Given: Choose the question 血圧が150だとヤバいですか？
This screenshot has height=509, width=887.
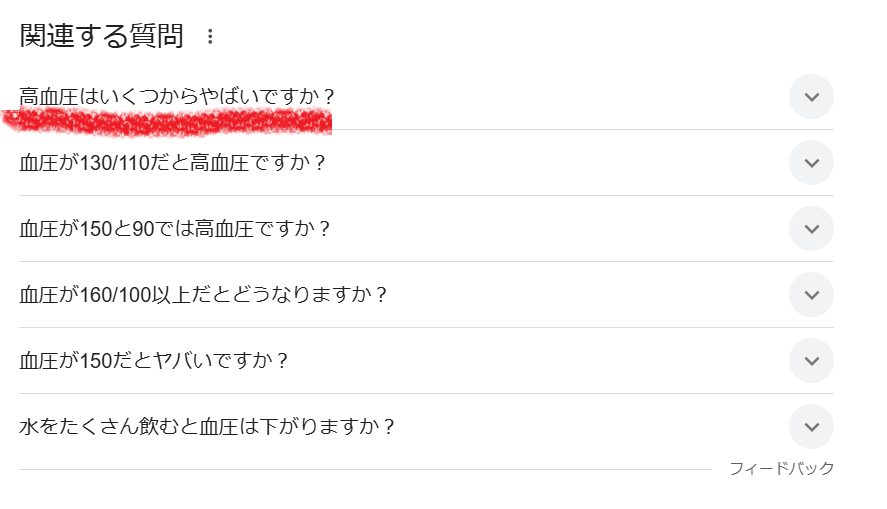Looking at the screenshot, I should click(154, 361).
